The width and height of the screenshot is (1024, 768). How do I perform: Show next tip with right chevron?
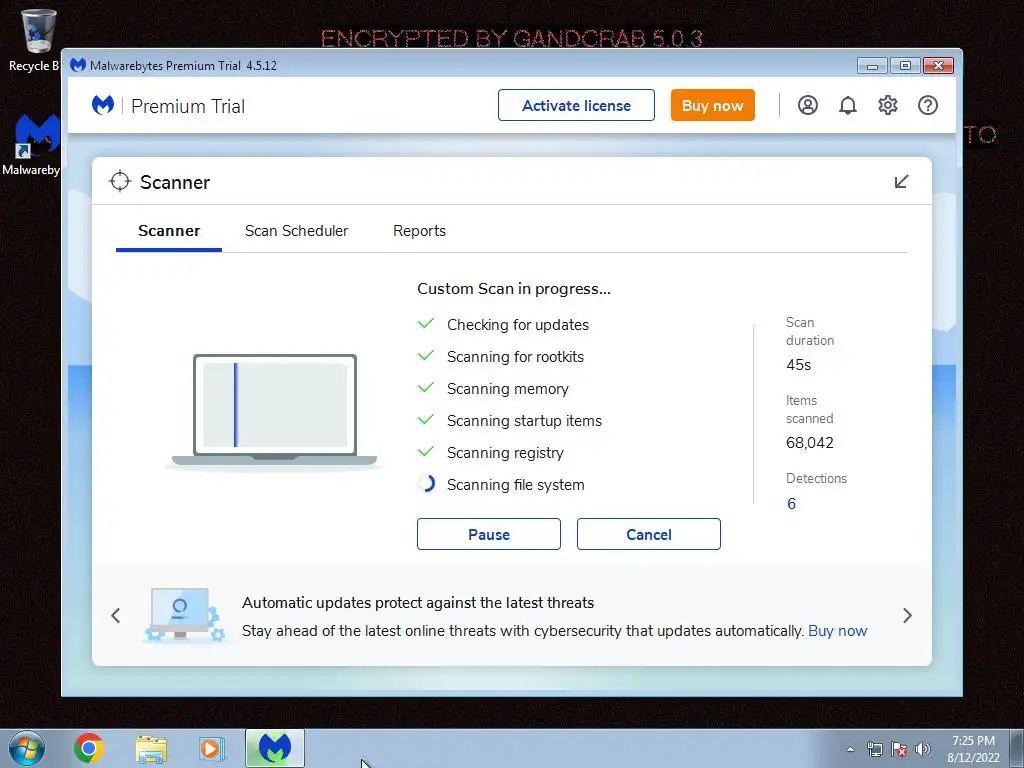point(907,615)
